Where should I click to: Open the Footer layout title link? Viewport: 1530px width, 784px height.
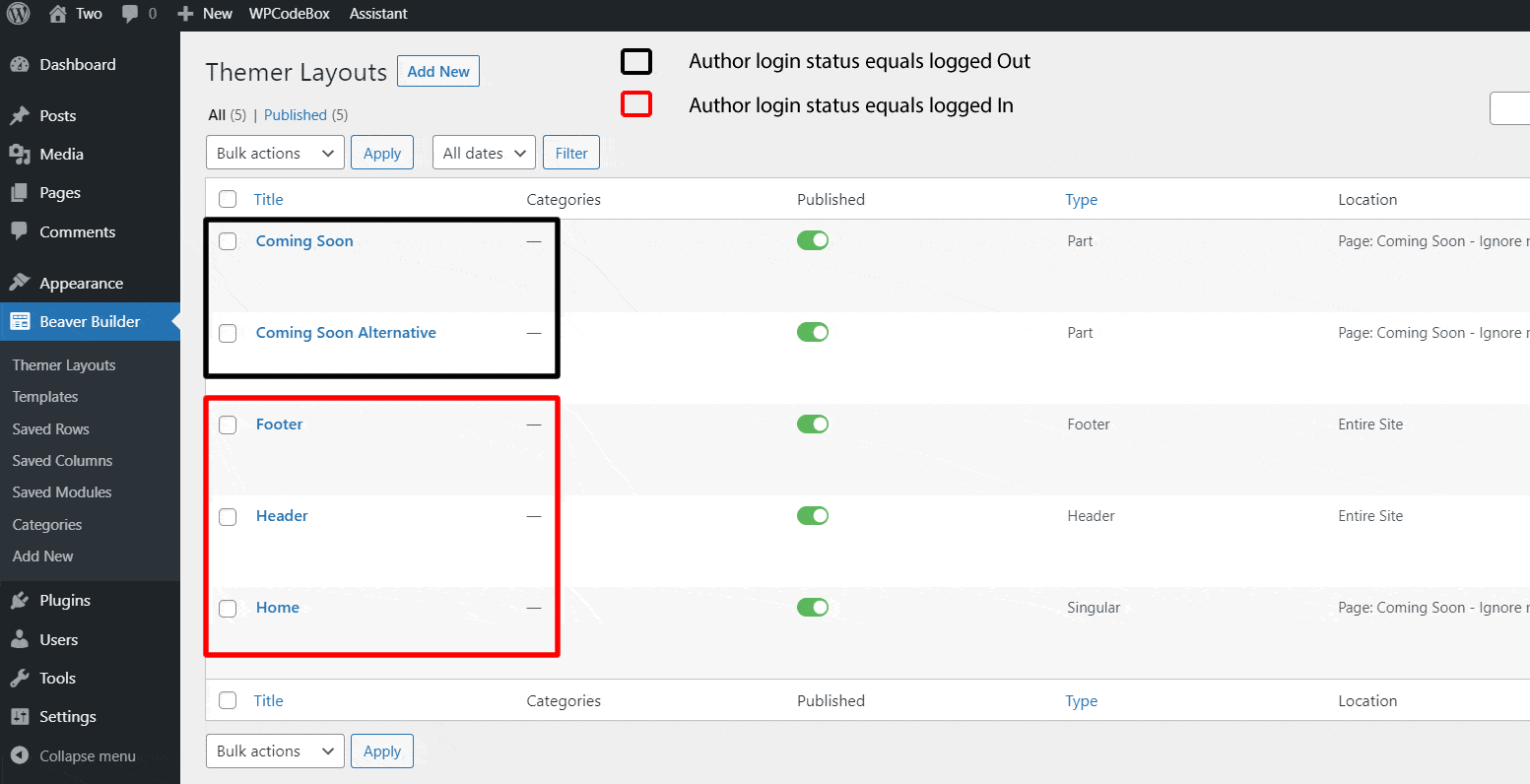(x=280, y=425)
